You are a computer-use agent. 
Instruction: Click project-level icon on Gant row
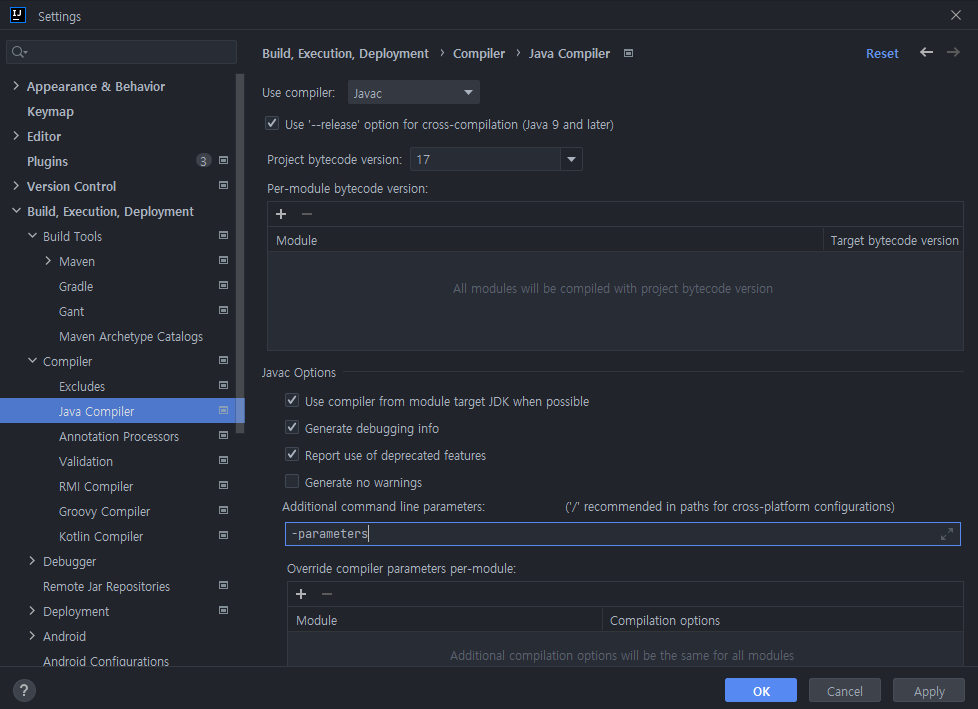tap(223, 310)
